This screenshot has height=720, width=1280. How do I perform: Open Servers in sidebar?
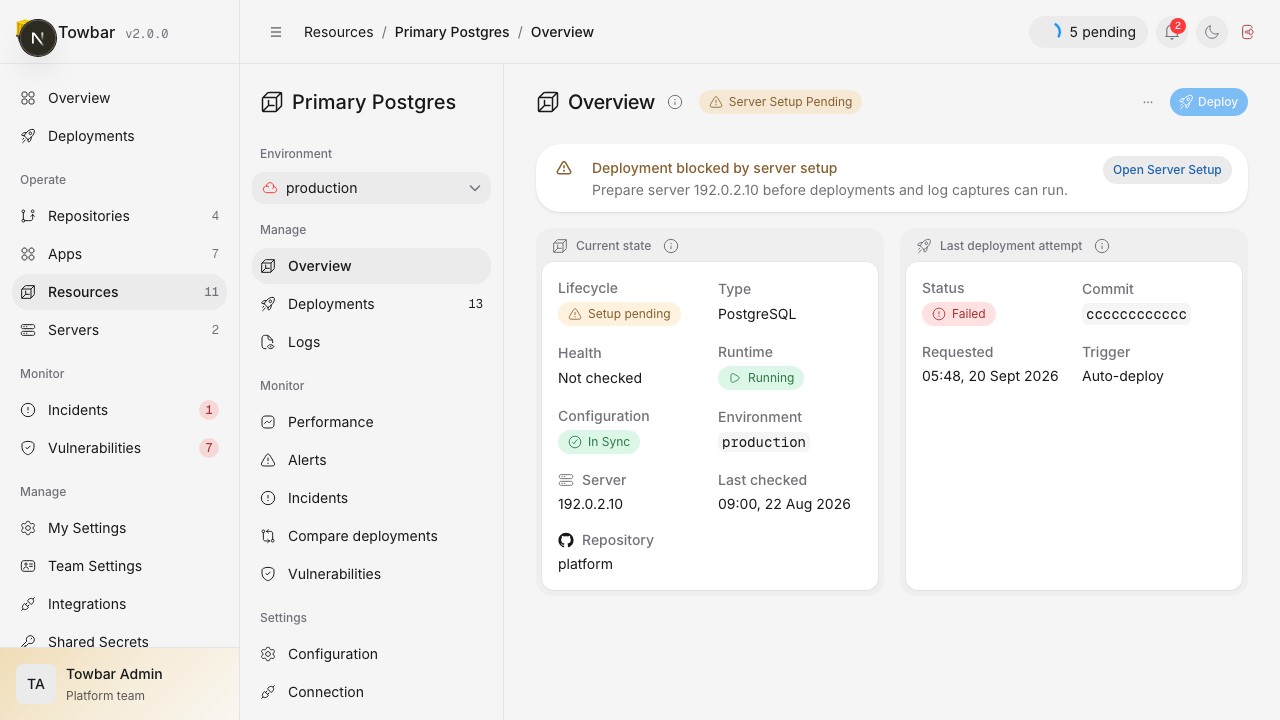click(x=120, y=330)
